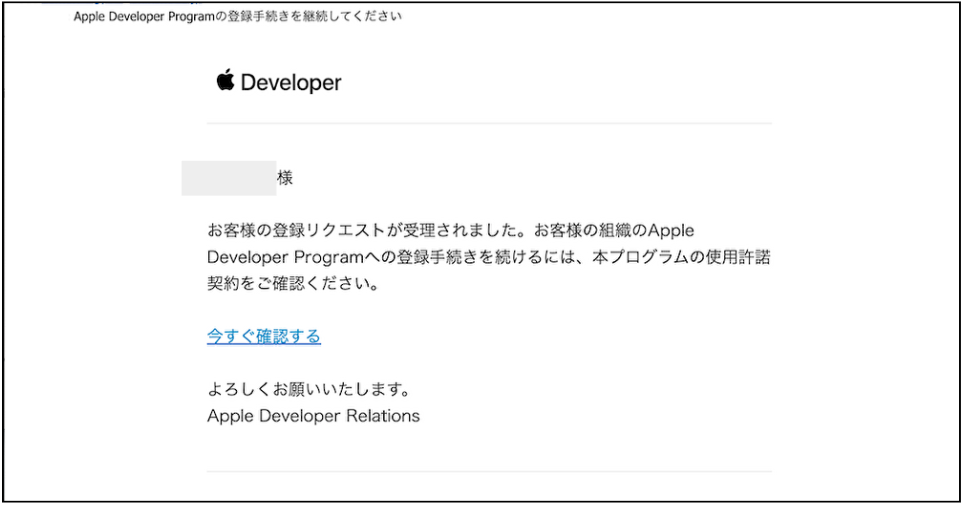
Task: Open the 今すぐ確認する link
Action: point(264,336)
